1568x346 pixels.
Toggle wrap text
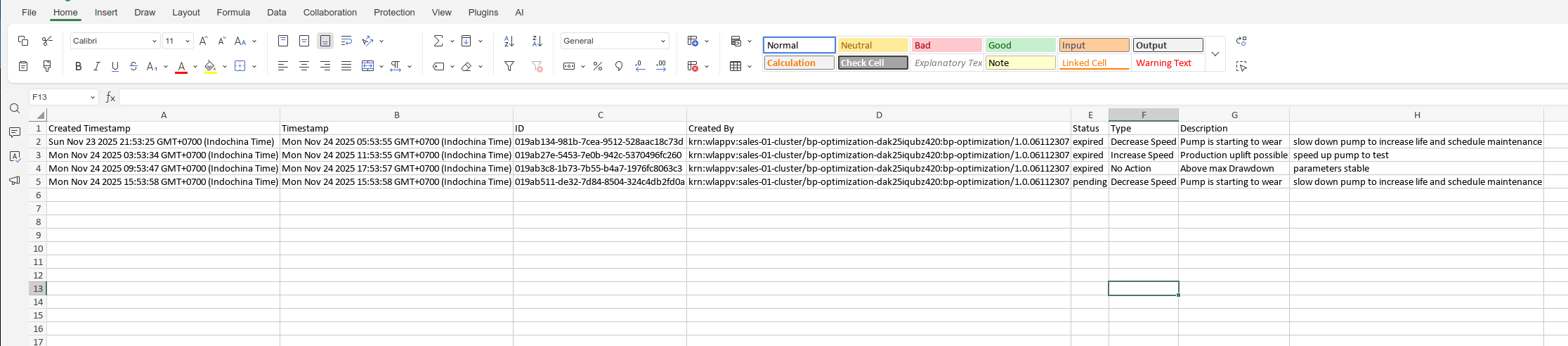pyautogui.click(x=346, y=41)
